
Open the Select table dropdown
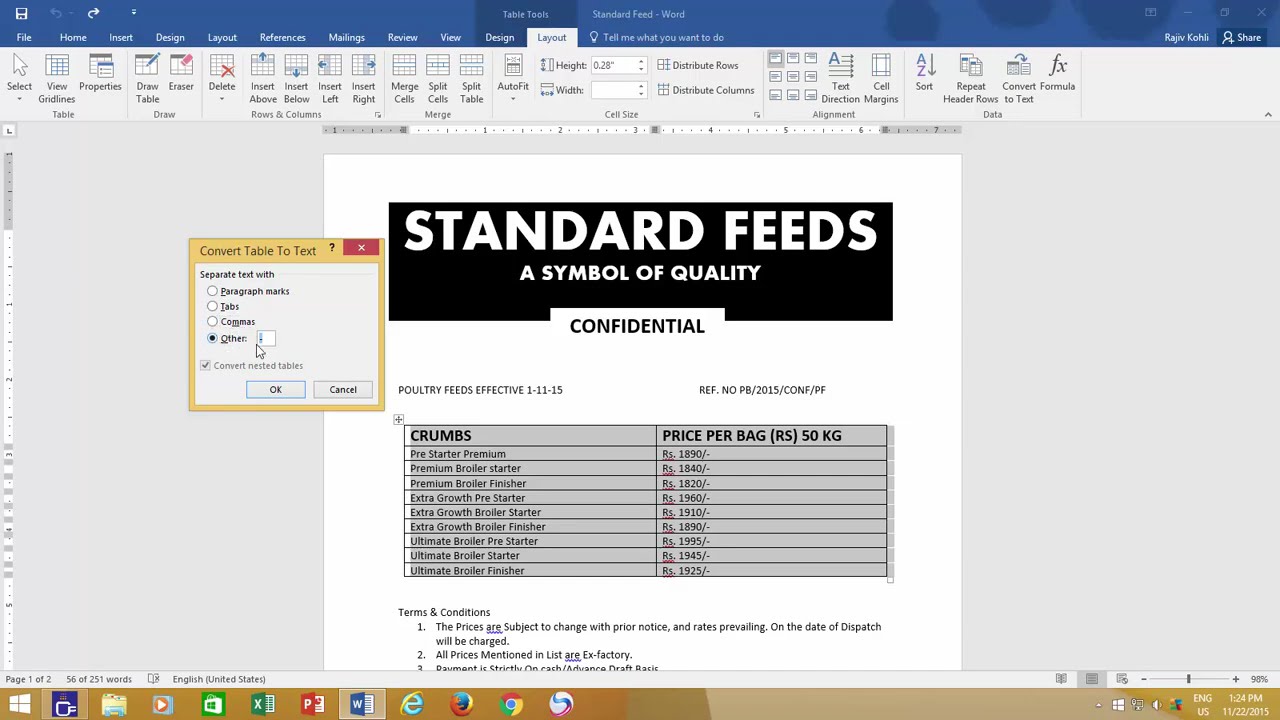[19, 79]
